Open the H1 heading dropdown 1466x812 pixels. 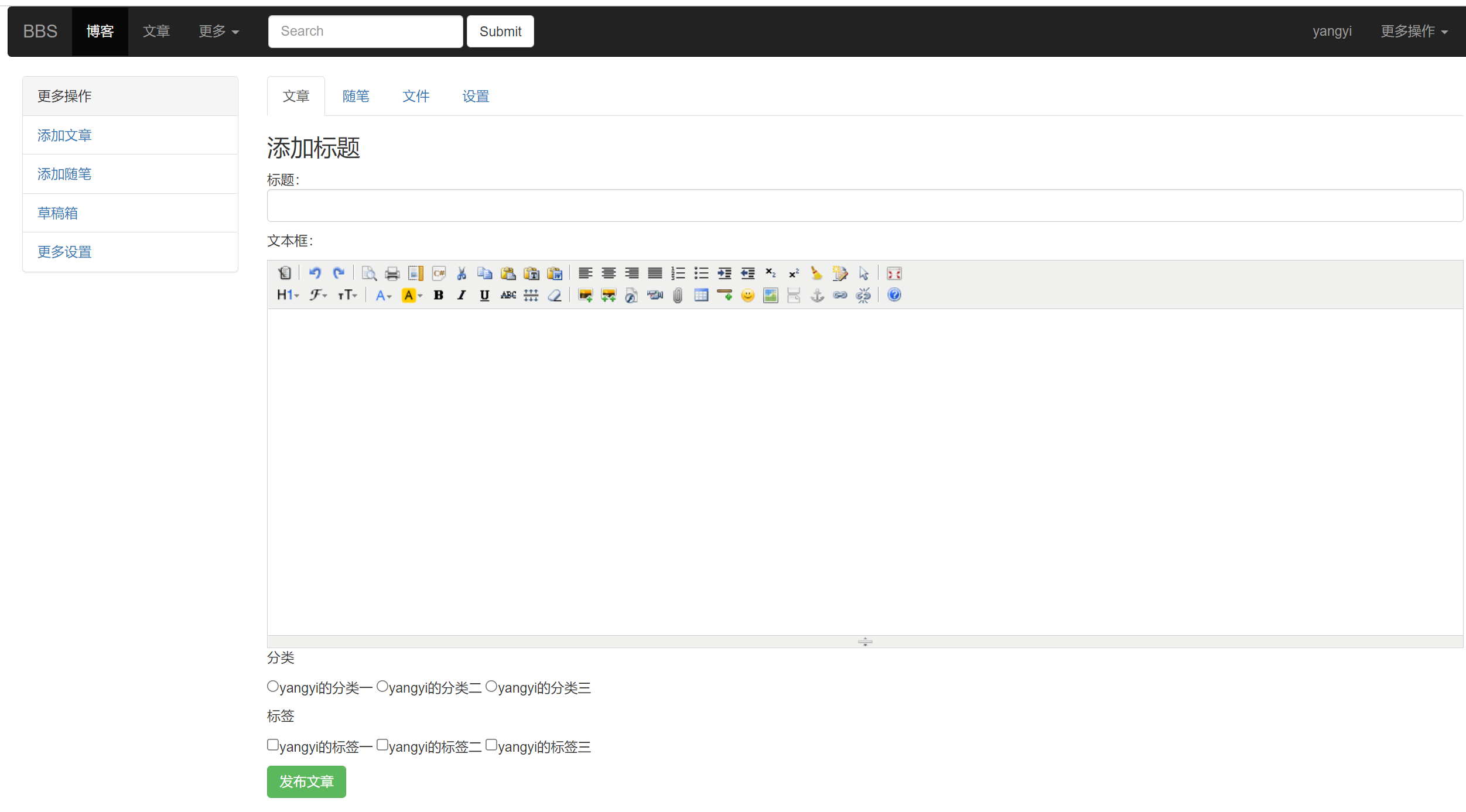click(x=288, y=295)
